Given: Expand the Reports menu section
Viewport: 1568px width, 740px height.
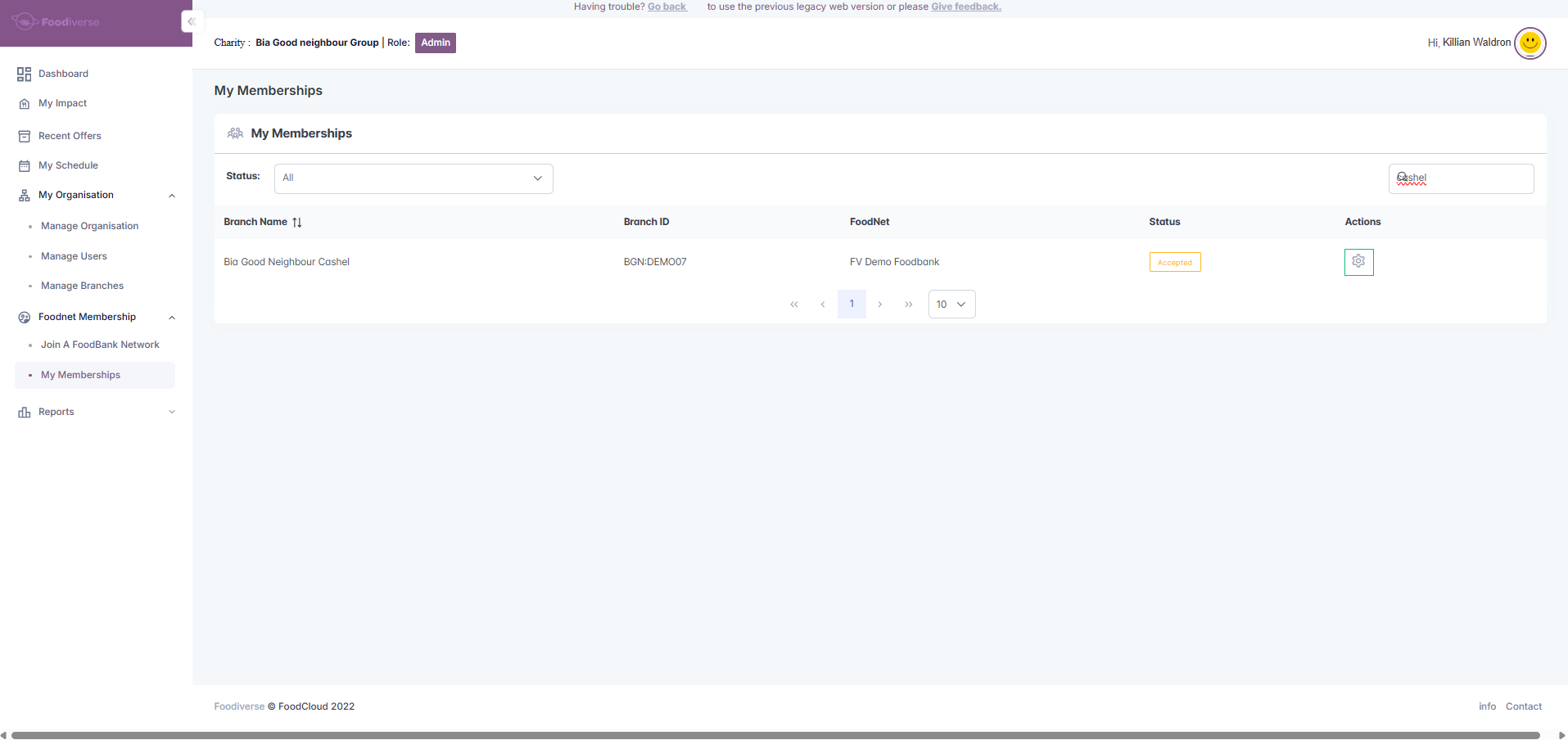Looking at the screenshot, I should [x=172, y=413].
